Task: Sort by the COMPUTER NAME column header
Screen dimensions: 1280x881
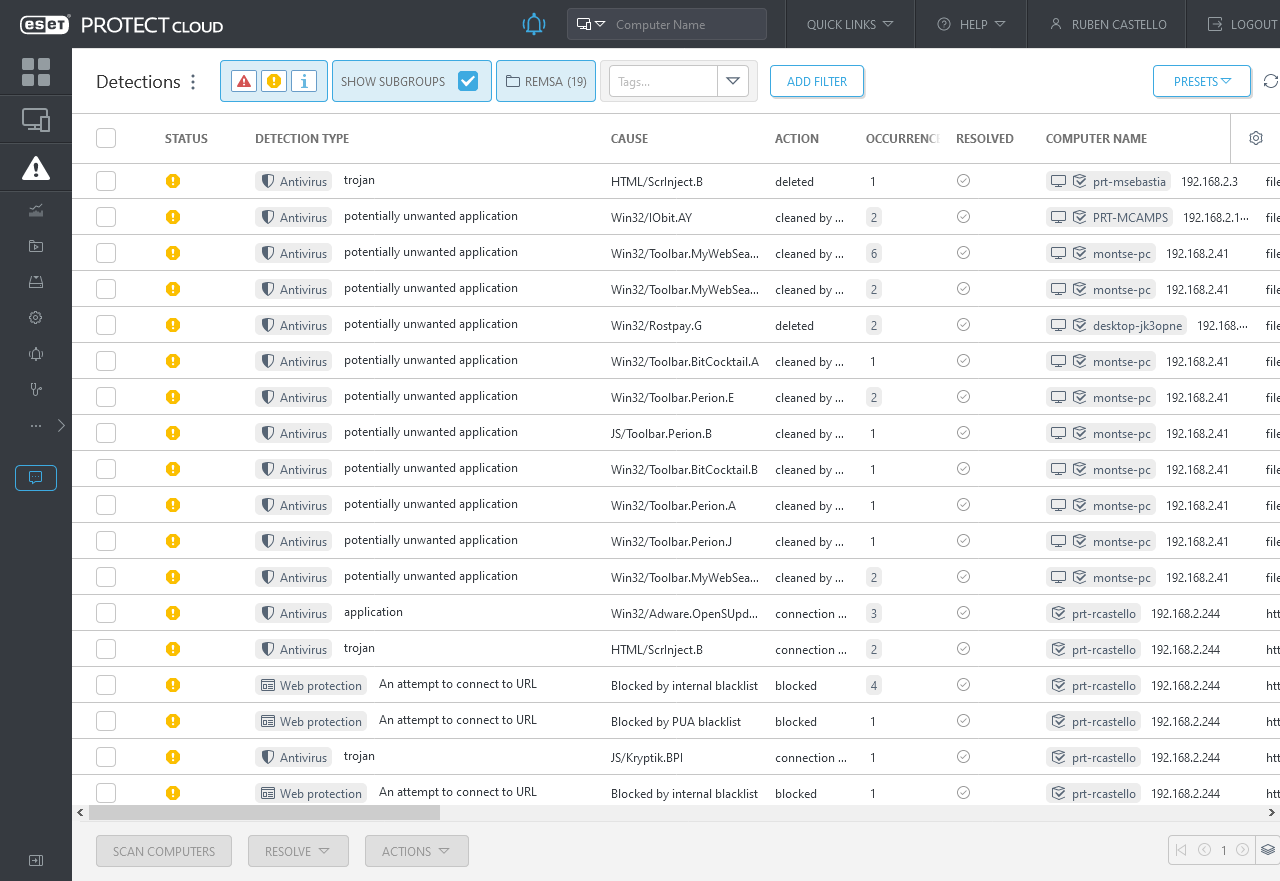Action: (1096, 139)
